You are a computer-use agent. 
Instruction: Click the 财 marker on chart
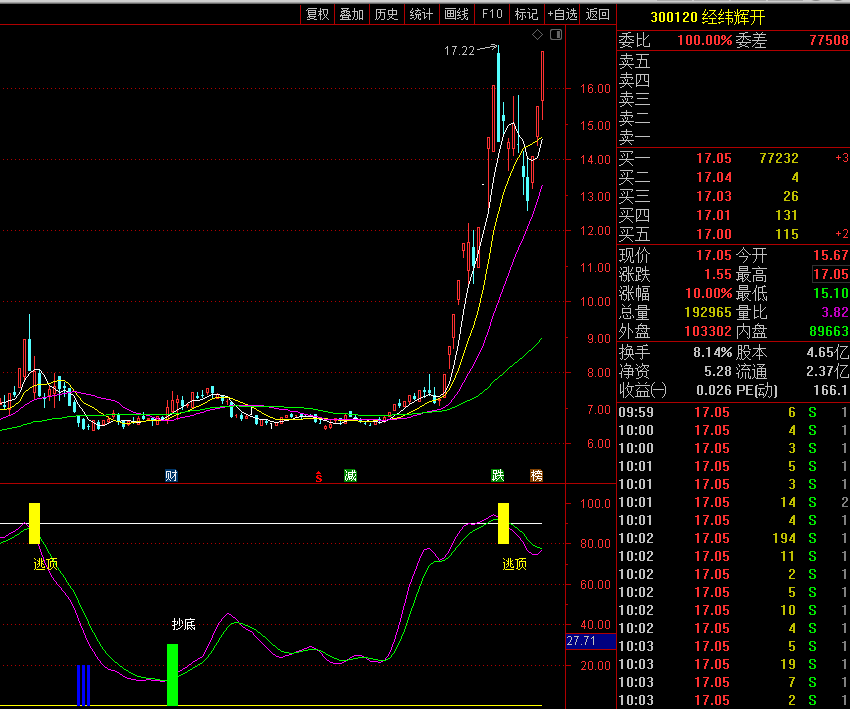point(171,476)
